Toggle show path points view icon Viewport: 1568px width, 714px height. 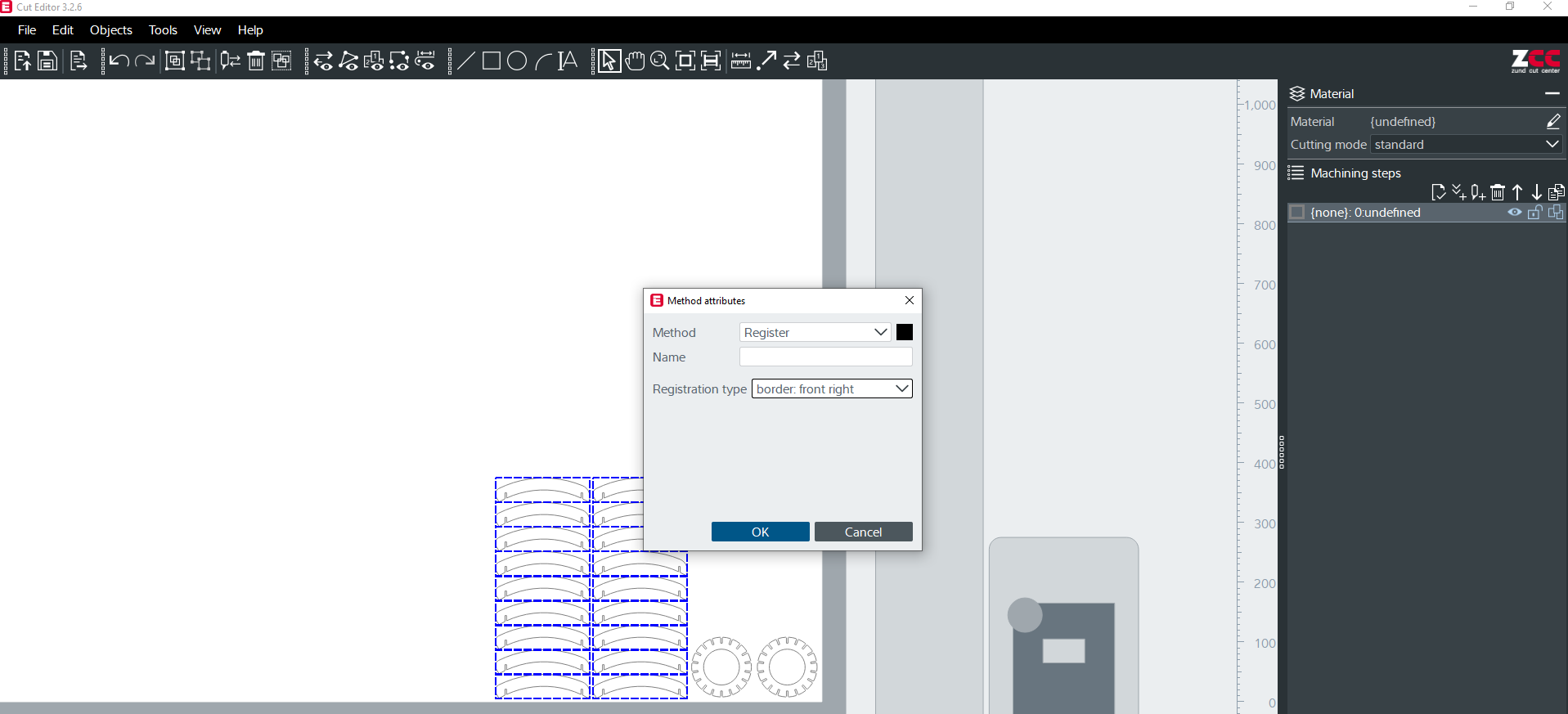[x=348, y=61]
